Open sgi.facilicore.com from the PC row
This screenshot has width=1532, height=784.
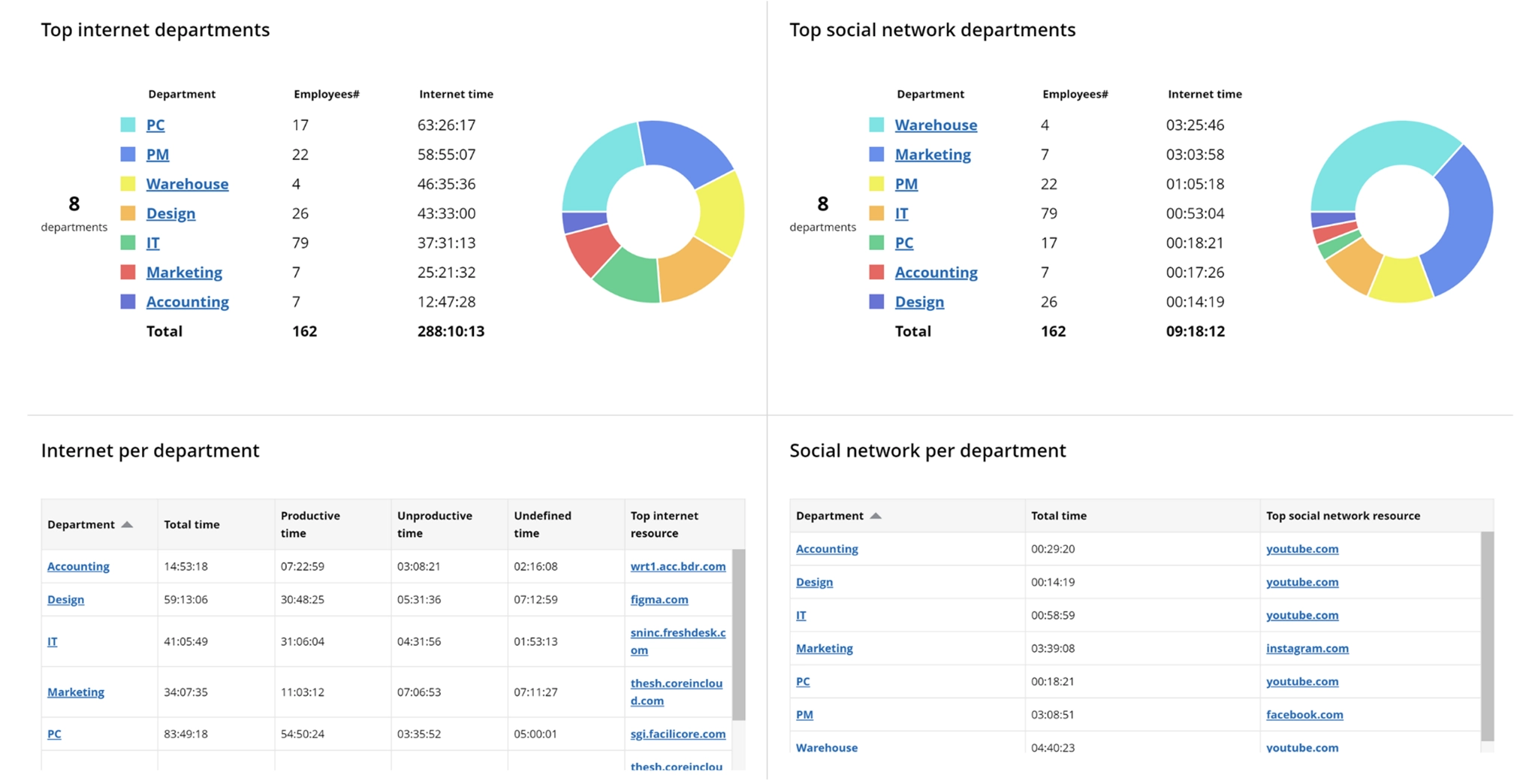tap(677, 734)
